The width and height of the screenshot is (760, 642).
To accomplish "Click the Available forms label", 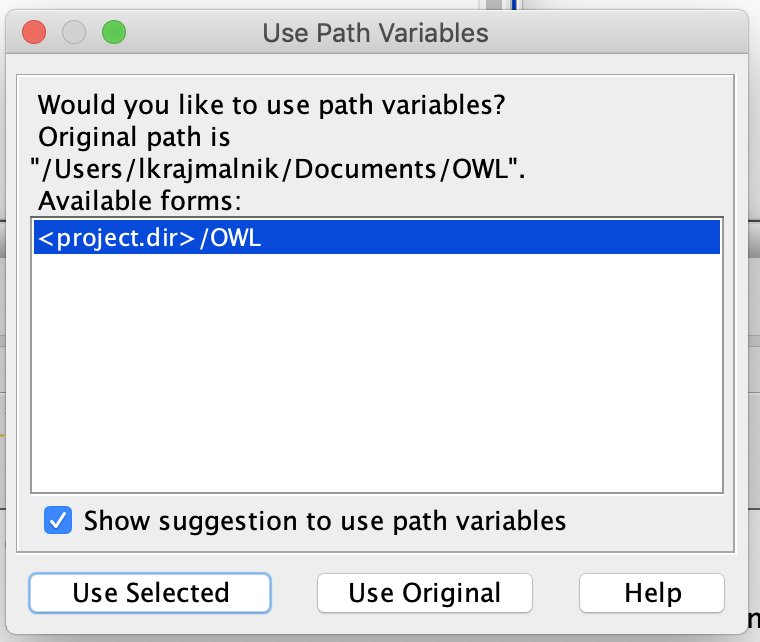I will (x=140, y=200).
